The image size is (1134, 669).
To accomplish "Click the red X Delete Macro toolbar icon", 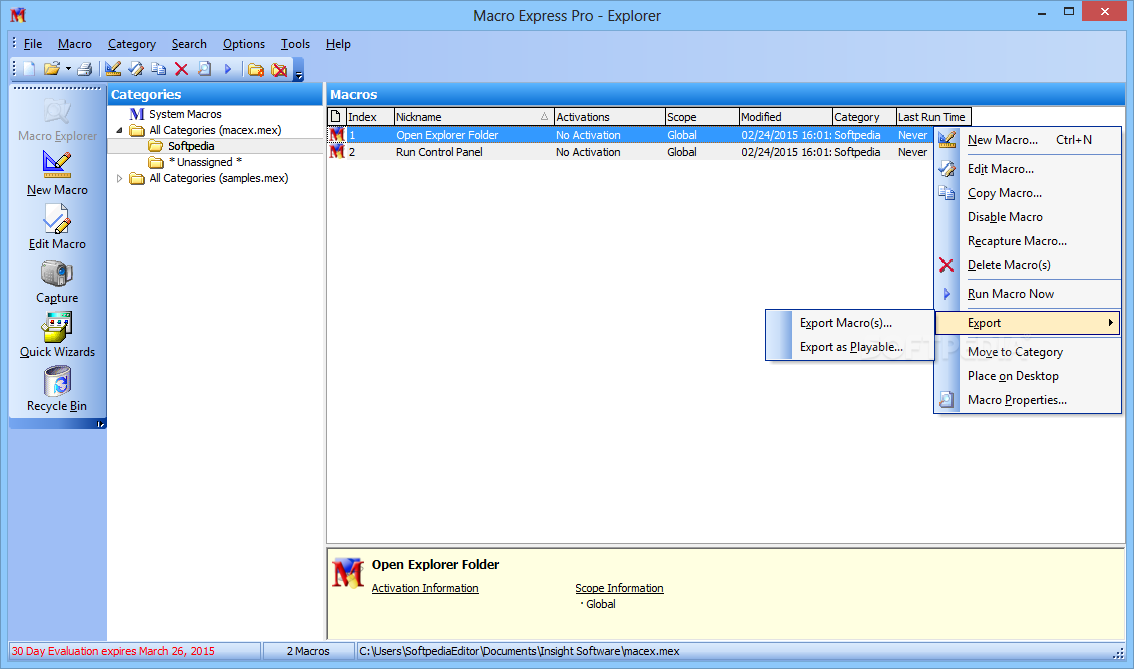I will [182, 69].
